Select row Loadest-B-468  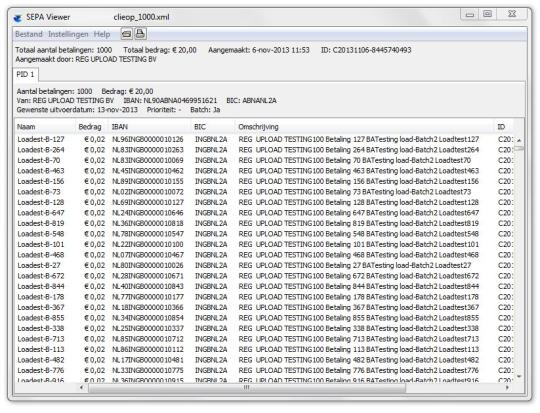tap(264, 255)
